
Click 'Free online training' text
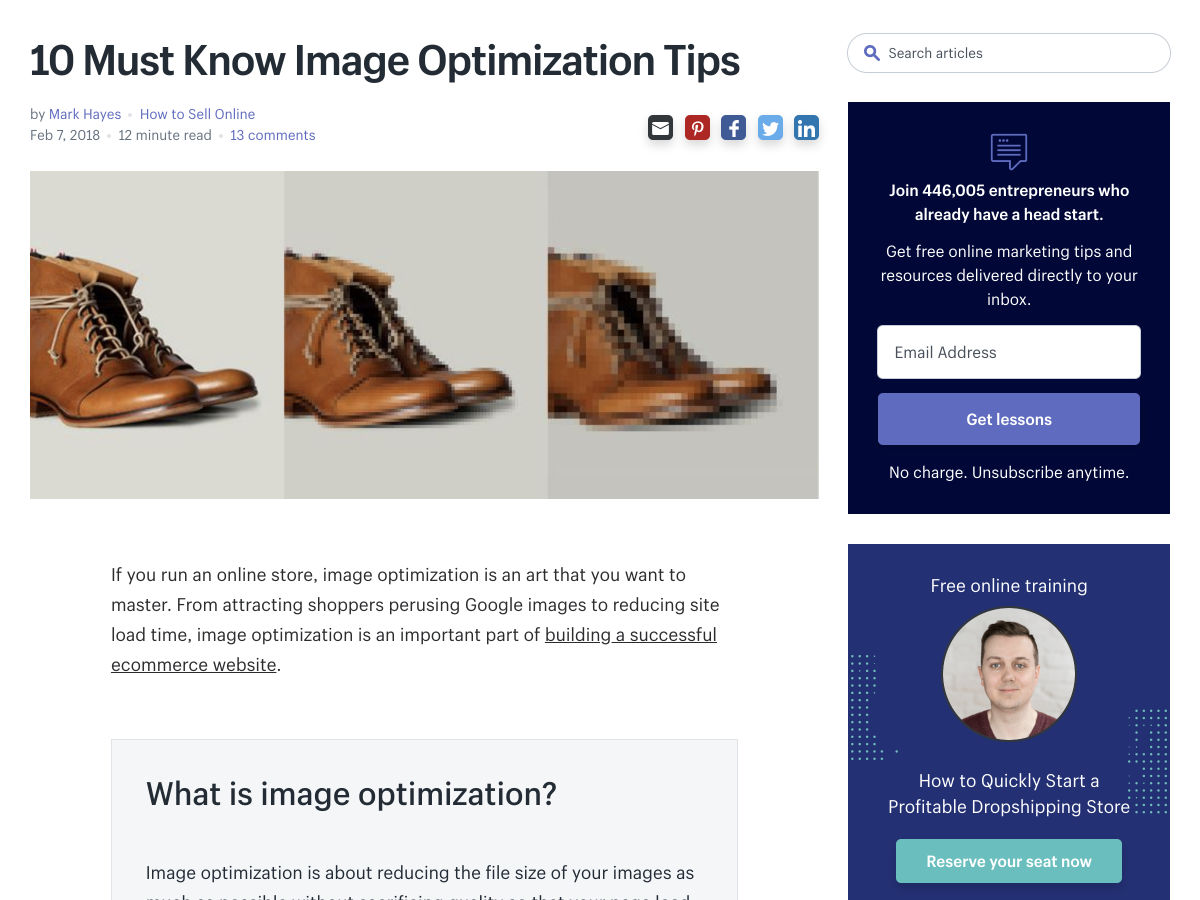tap(1009, 586)
